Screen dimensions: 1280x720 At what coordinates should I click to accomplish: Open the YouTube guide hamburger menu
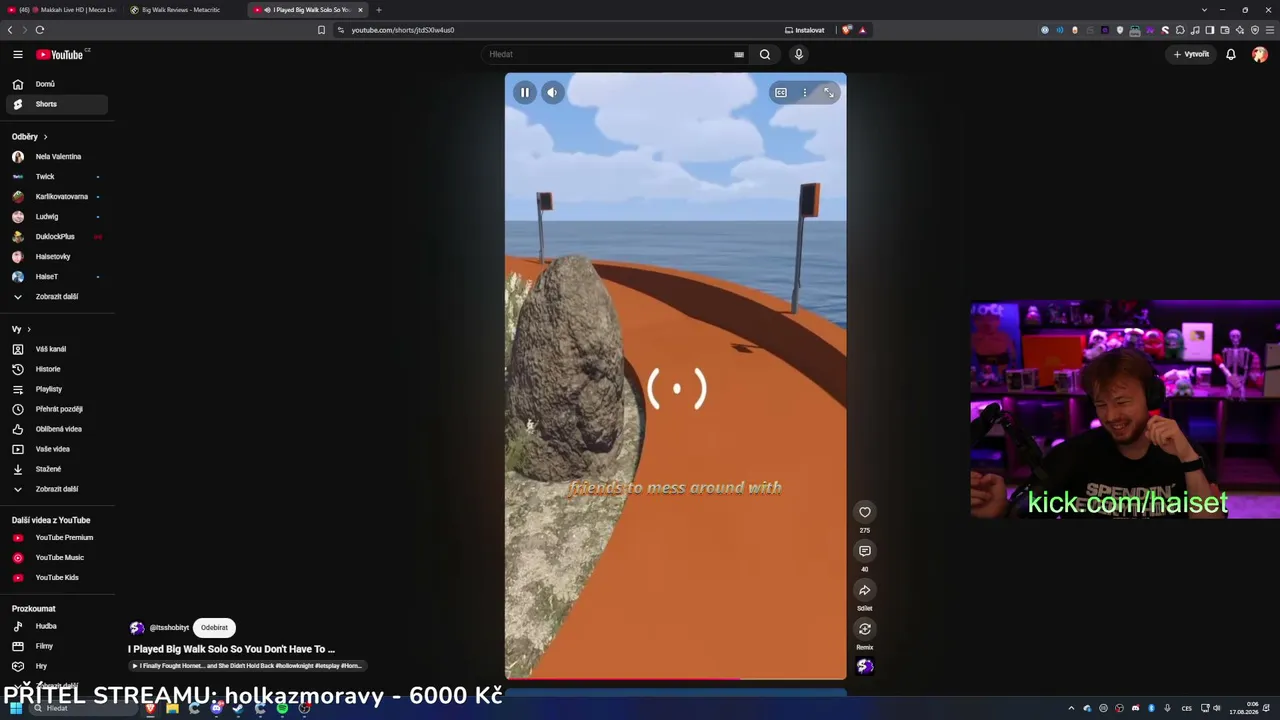pos(18,54)
